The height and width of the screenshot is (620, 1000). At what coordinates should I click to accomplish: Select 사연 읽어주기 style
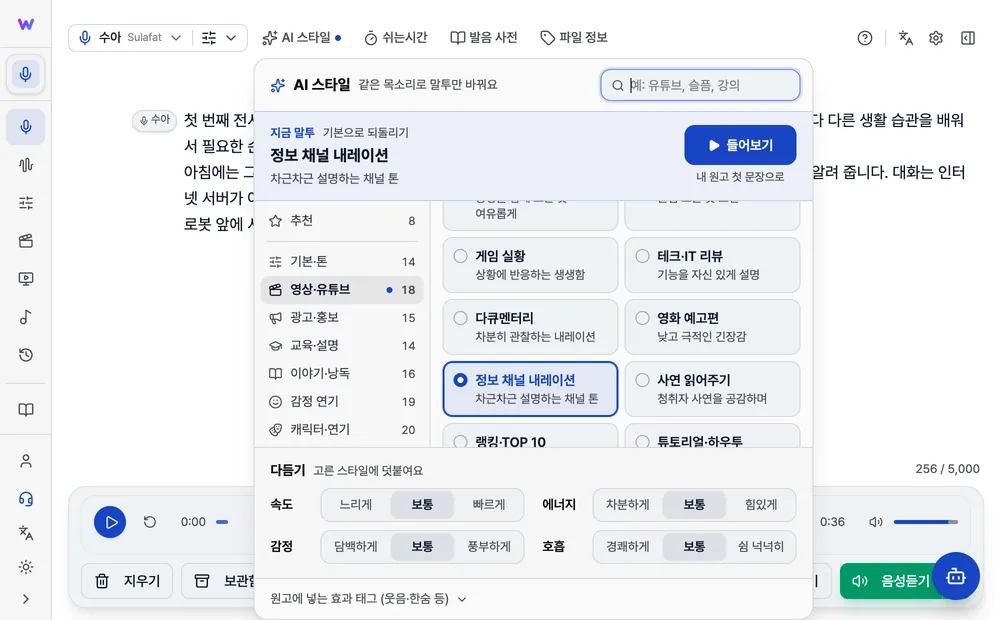(712, 389)
